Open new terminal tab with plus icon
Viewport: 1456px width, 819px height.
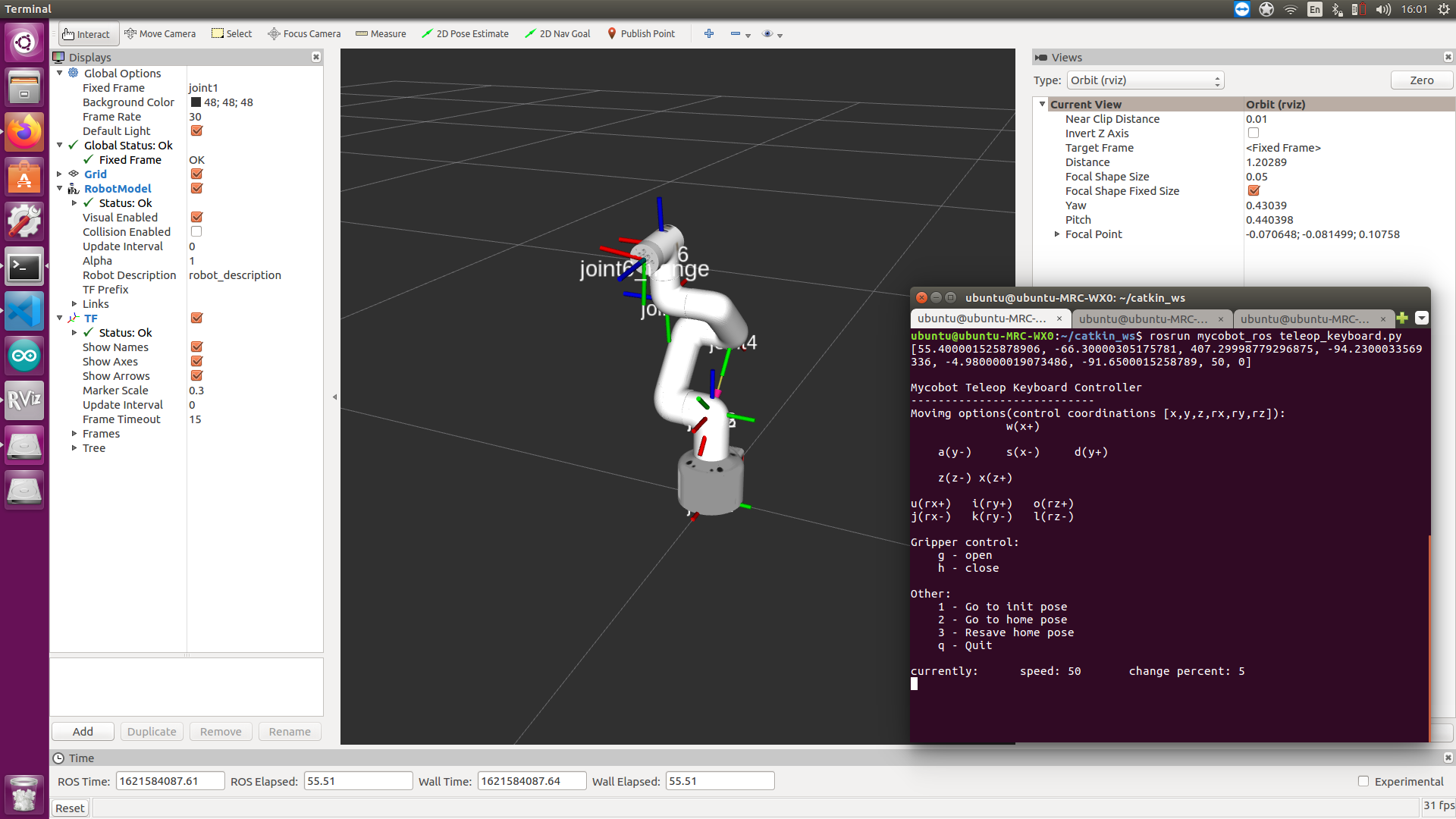(1401, 318)
